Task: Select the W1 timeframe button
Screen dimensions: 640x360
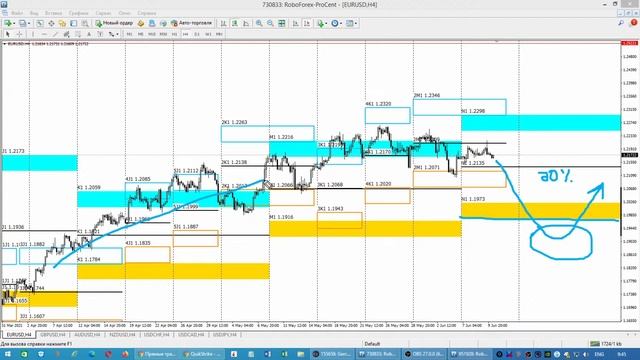Action: tap(208, 34)
